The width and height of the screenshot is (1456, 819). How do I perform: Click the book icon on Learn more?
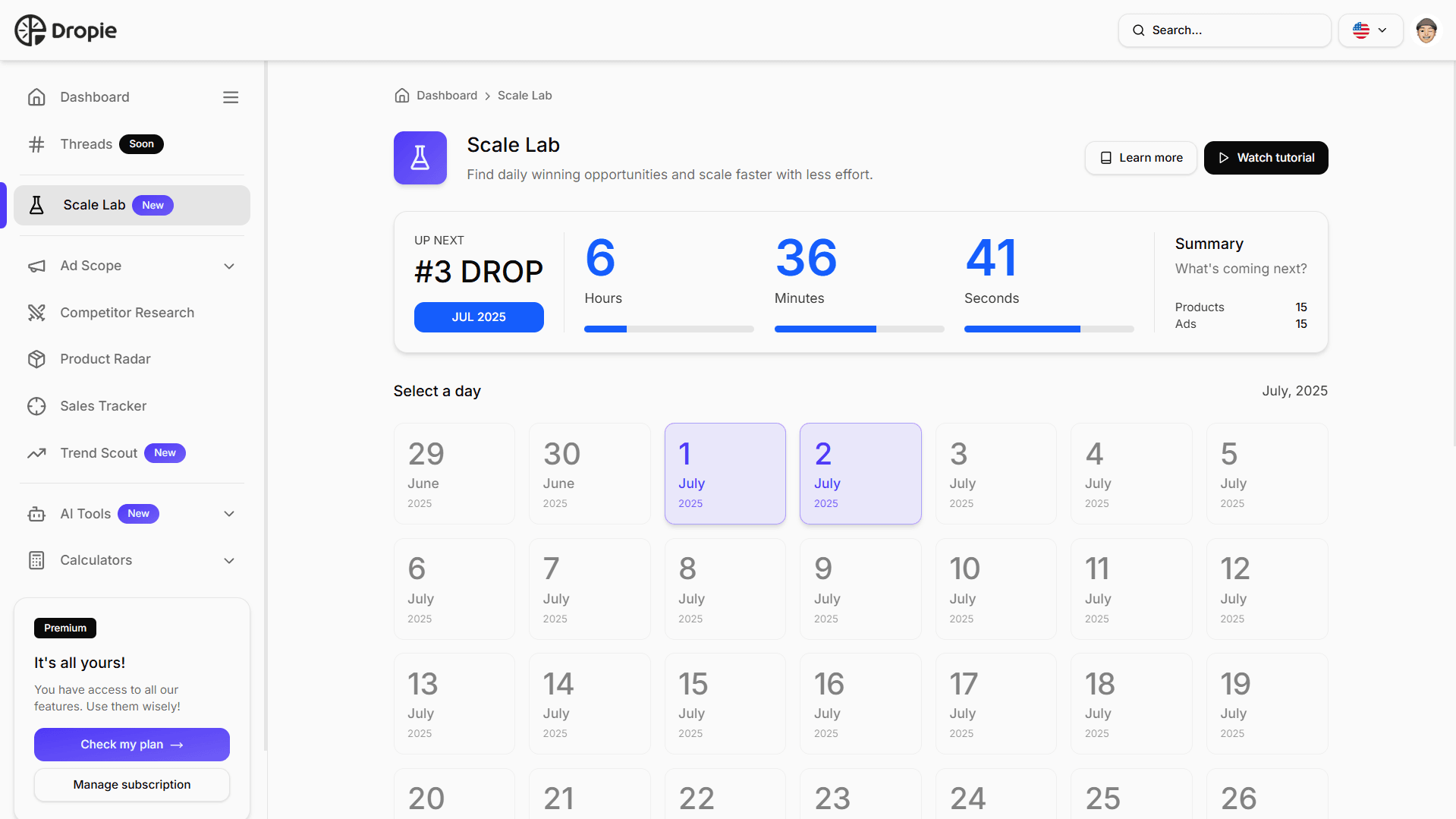[1105, 158]
